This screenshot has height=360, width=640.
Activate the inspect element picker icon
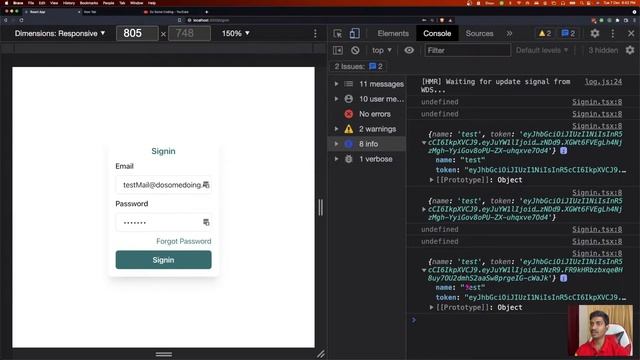[x=337, y=33]
